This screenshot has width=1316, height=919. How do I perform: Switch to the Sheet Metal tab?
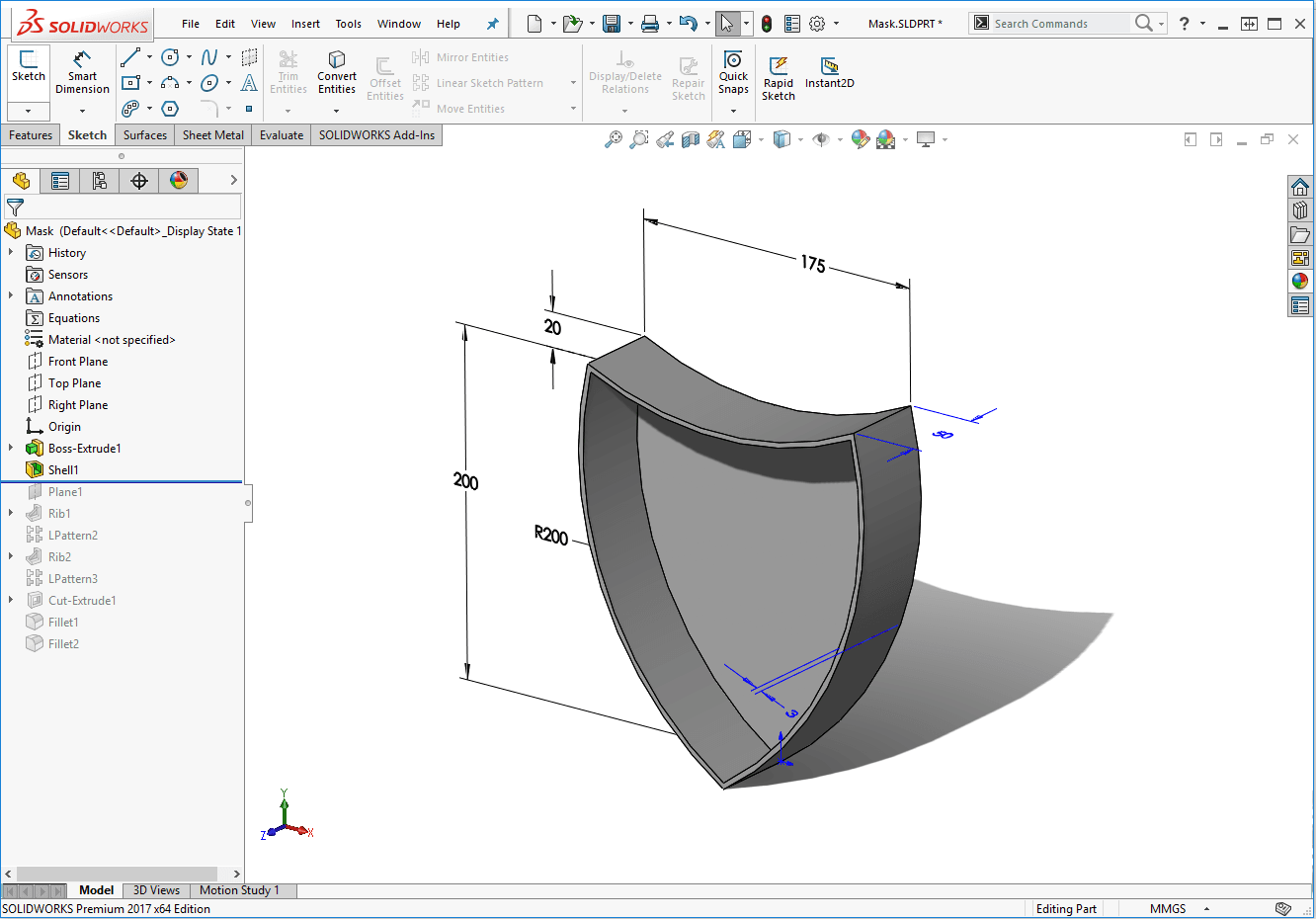(x=212, y=135)
